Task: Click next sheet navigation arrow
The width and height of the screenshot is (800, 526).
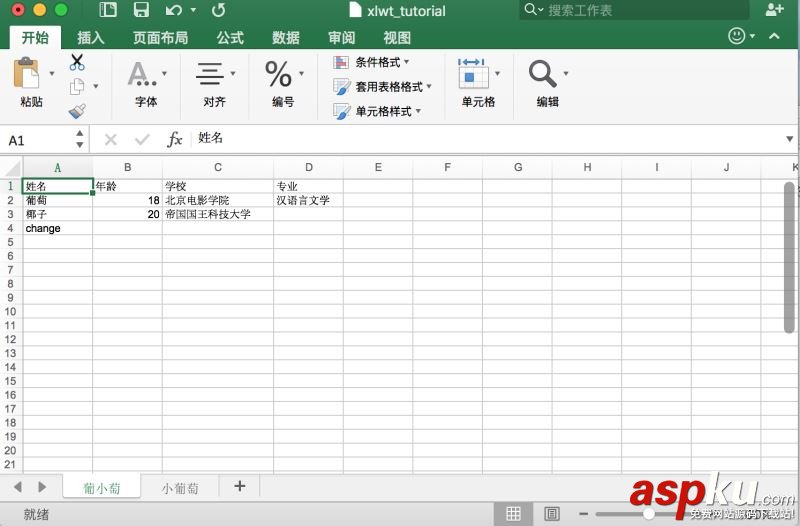Action: coord(42,487)
